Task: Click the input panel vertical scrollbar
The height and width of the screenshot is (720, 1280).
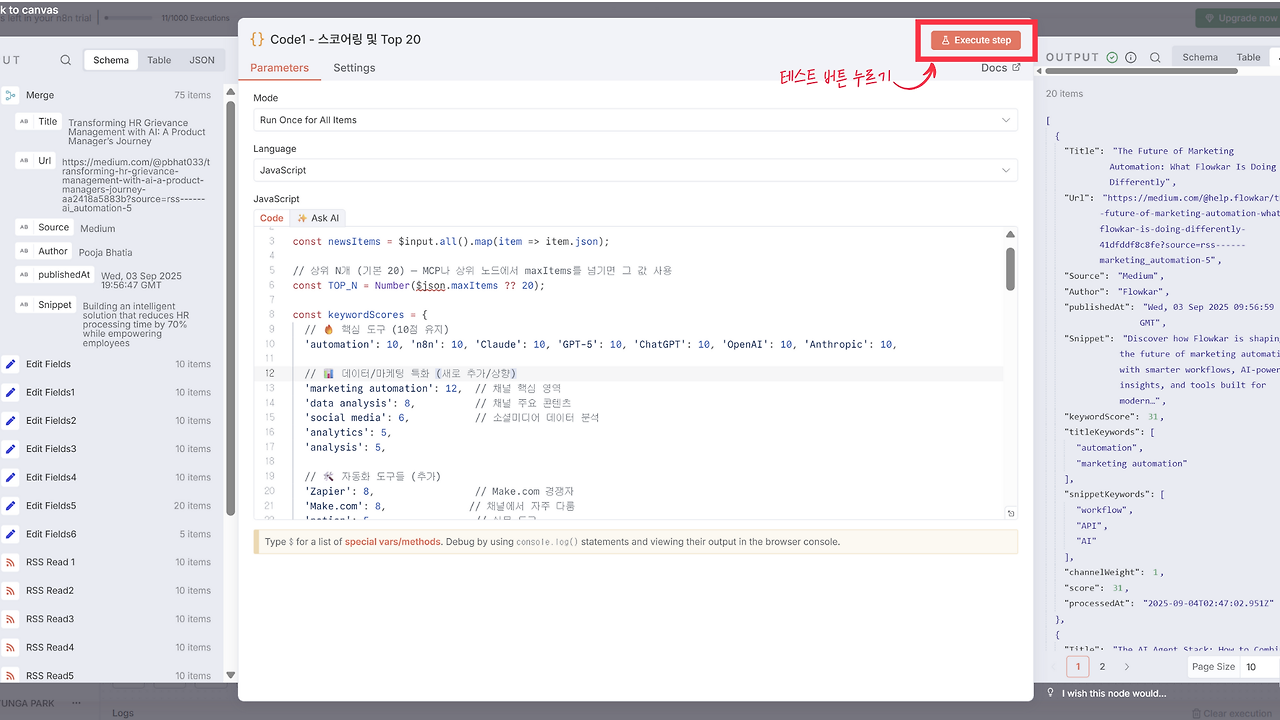Action: pos(231,308)
